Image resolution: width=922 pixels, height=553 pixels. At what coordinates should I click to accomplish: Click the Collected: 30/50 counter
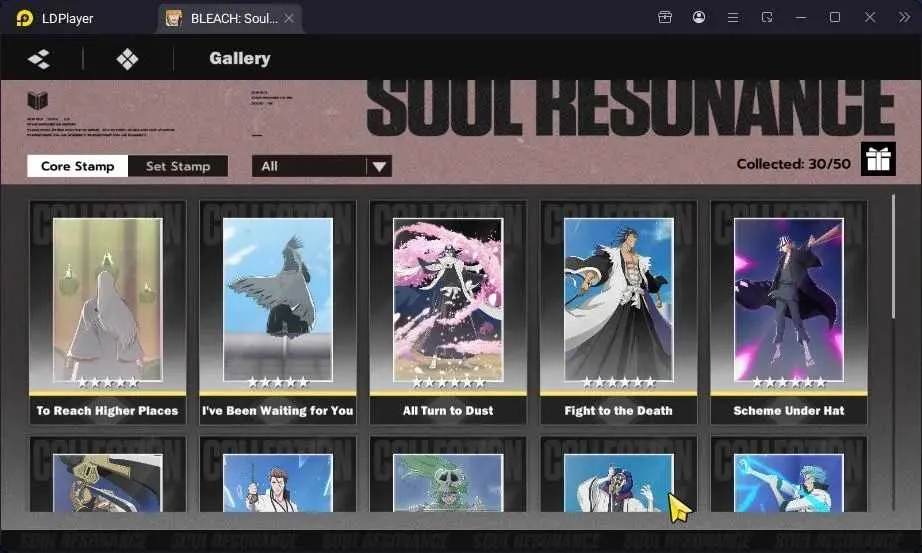click(x=793, y=164)
